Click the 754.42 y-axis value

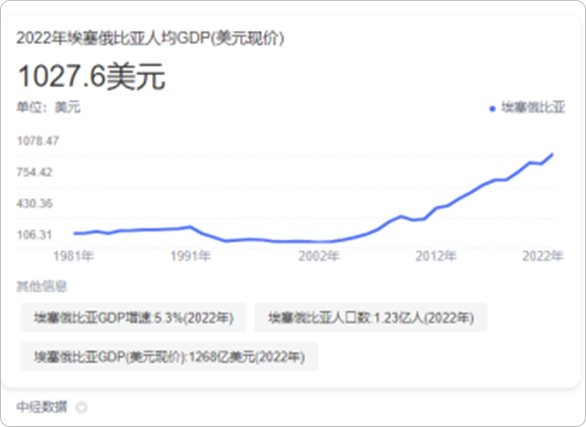pos(34,172)
